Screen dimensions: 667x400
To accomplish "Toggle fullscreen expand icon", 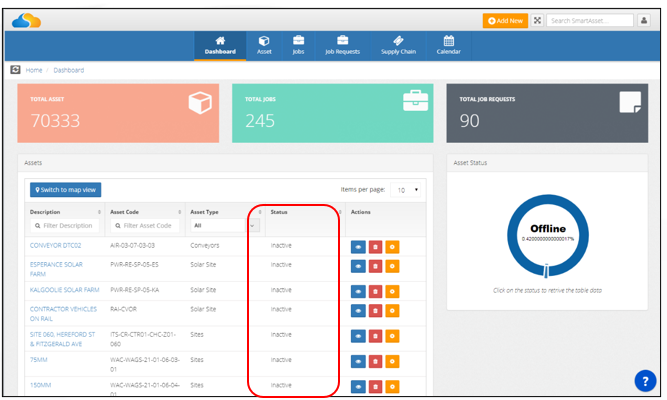I will (537, 20).
